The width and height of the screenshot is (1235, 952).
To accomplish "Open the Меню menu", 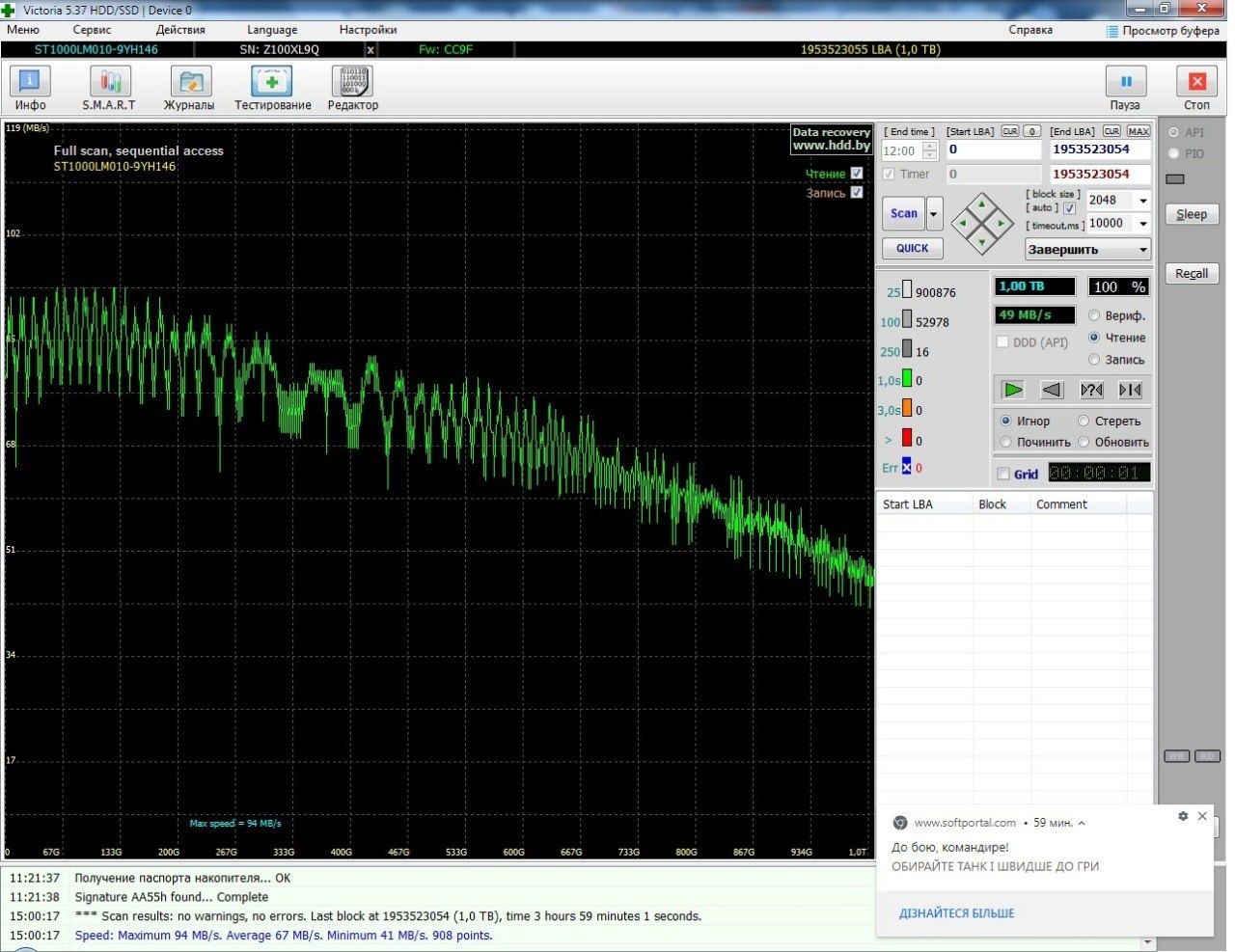I will click(23, 30).
